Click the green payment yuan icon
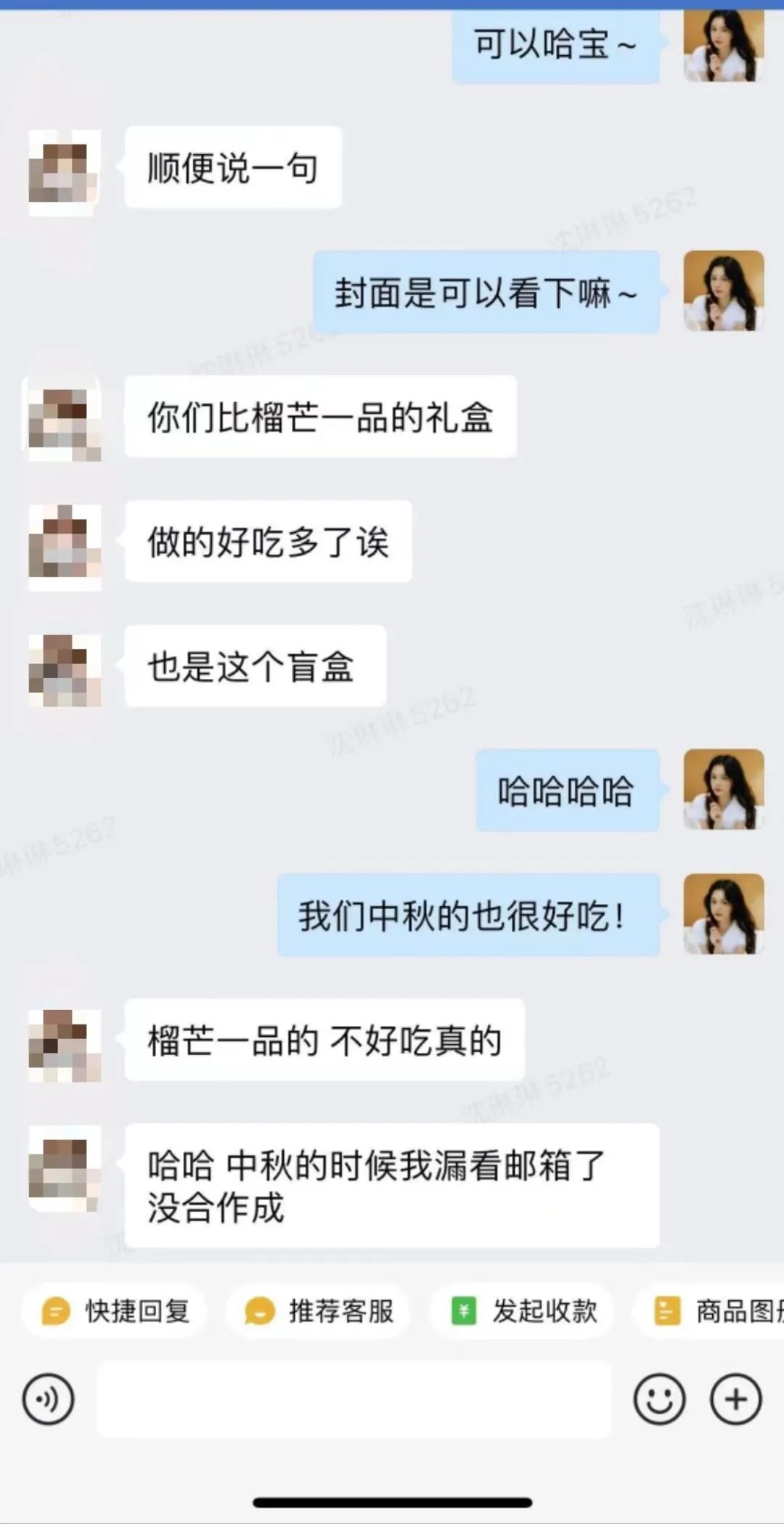 (463, 1311)
